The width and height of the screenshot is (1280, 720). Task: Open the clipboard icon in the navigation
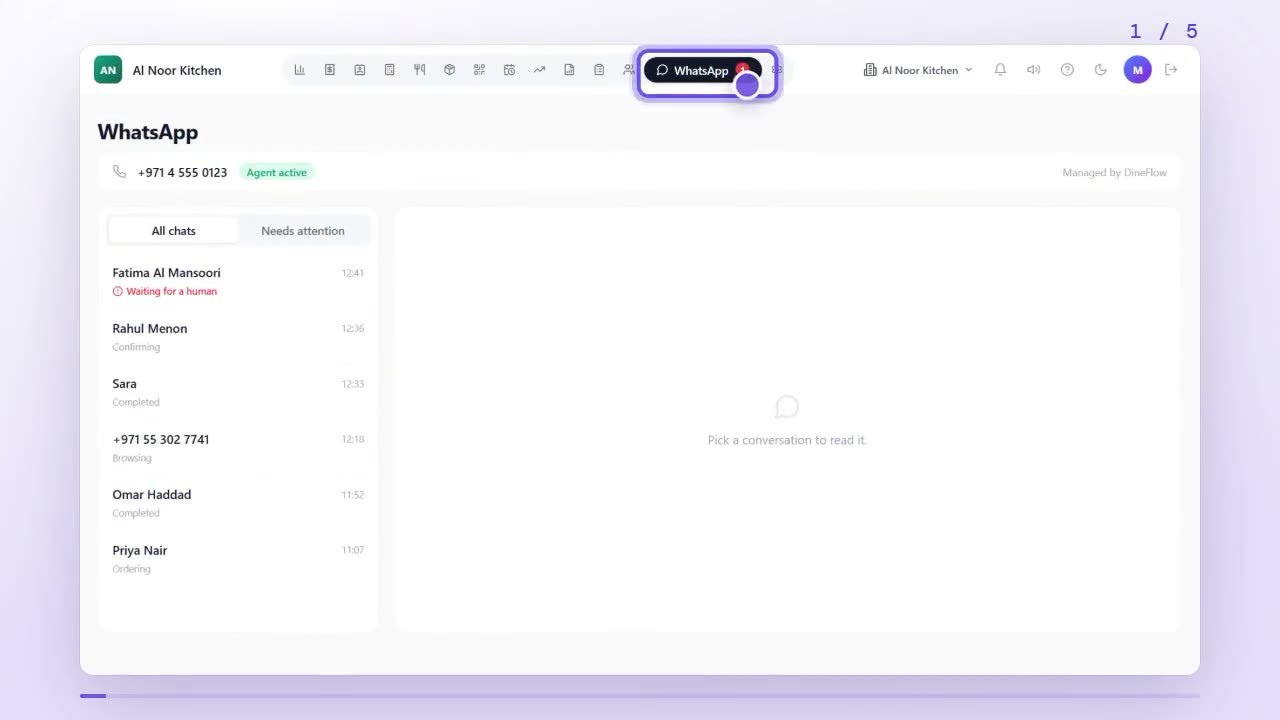599,70
